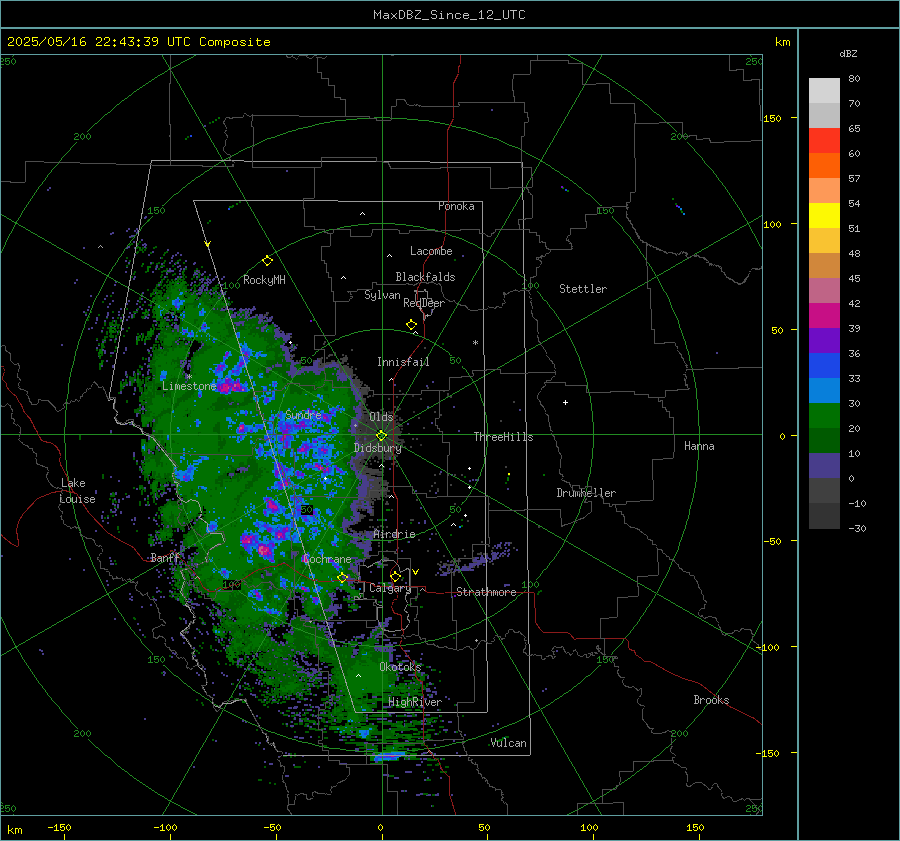Click the Ponoka town label
The height and width of the screenshot is (841, 900).
(x=456, y=206)
